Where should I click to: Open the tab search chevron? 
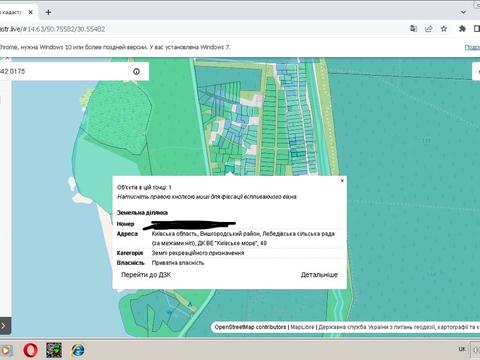tap(463, 12)
